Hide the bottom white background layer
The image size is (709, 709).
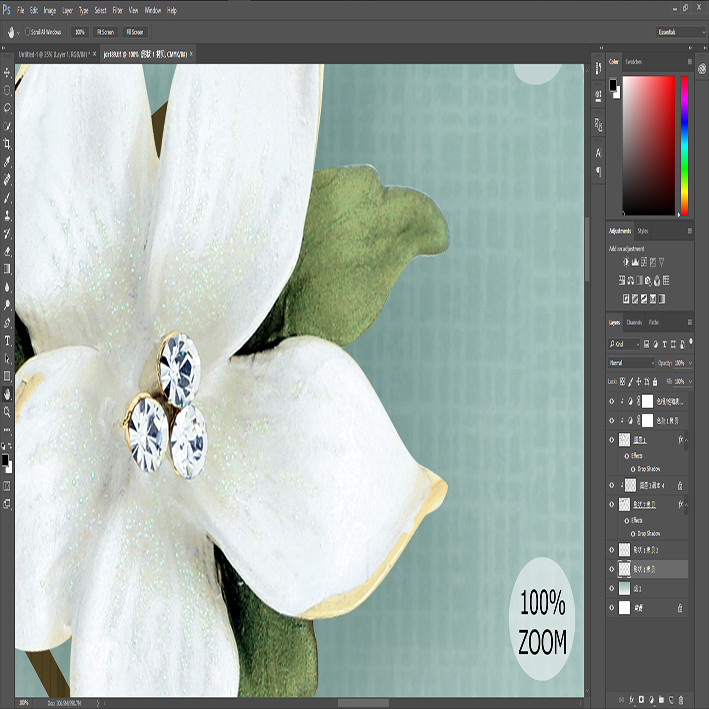[x=612, y=608]
